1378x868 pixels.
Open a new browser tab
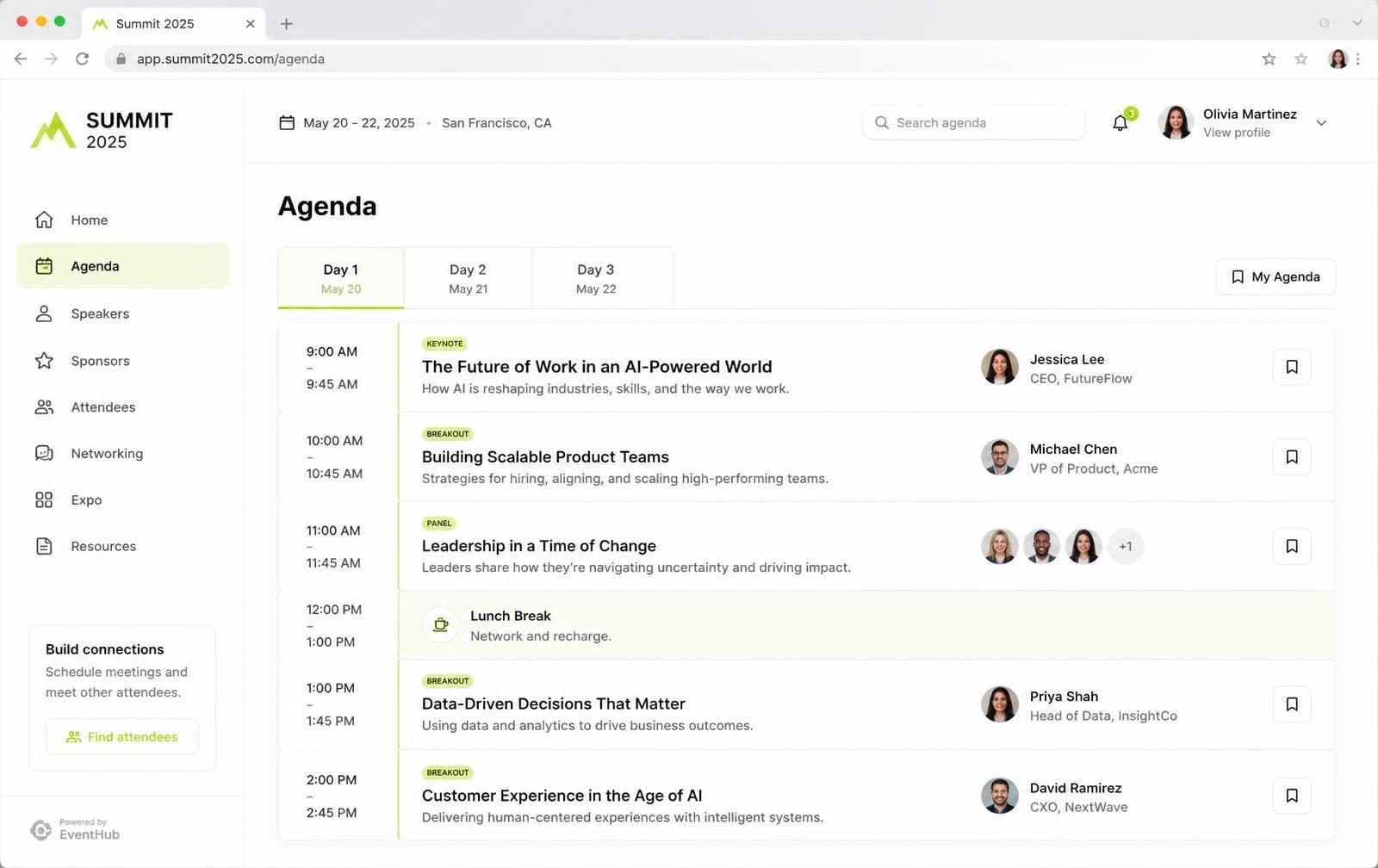click(x=287, y=23)
